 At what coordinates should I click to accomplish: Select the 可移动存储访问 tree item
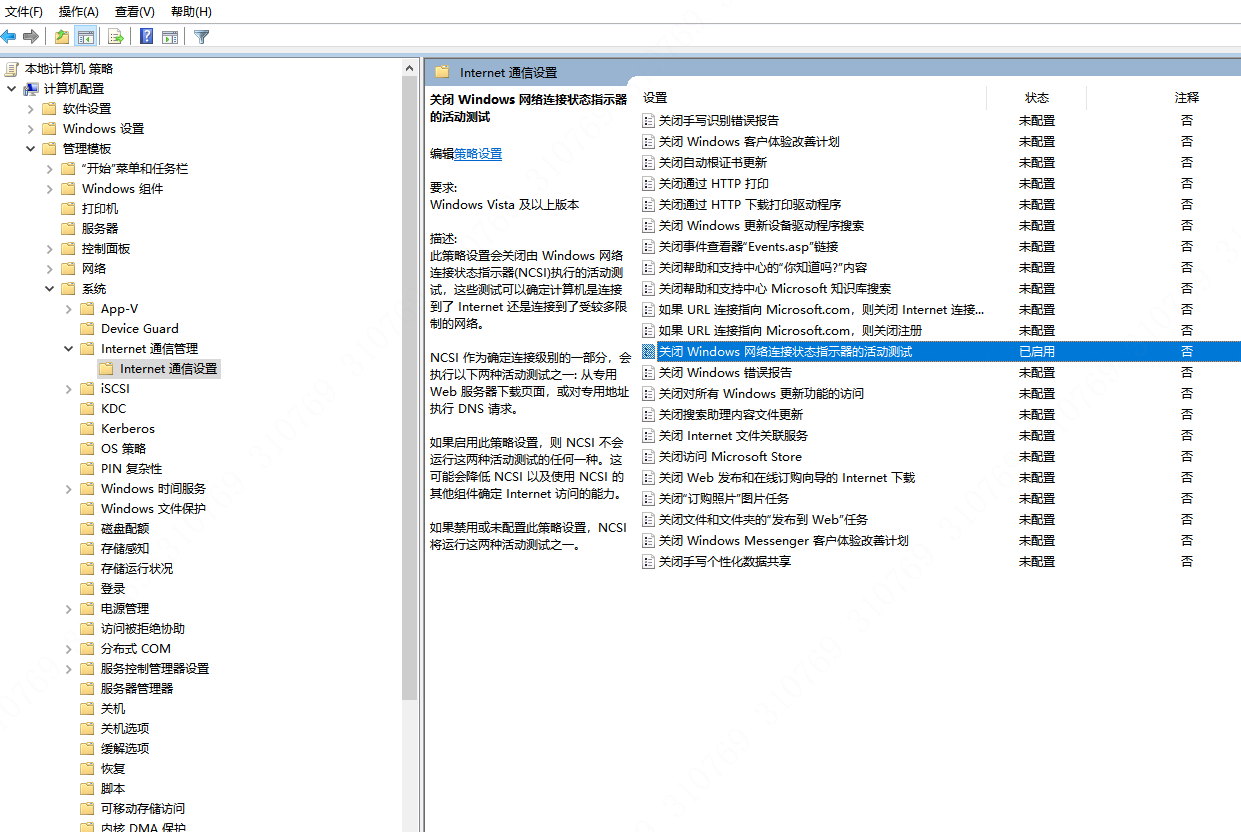click(143, 809)
